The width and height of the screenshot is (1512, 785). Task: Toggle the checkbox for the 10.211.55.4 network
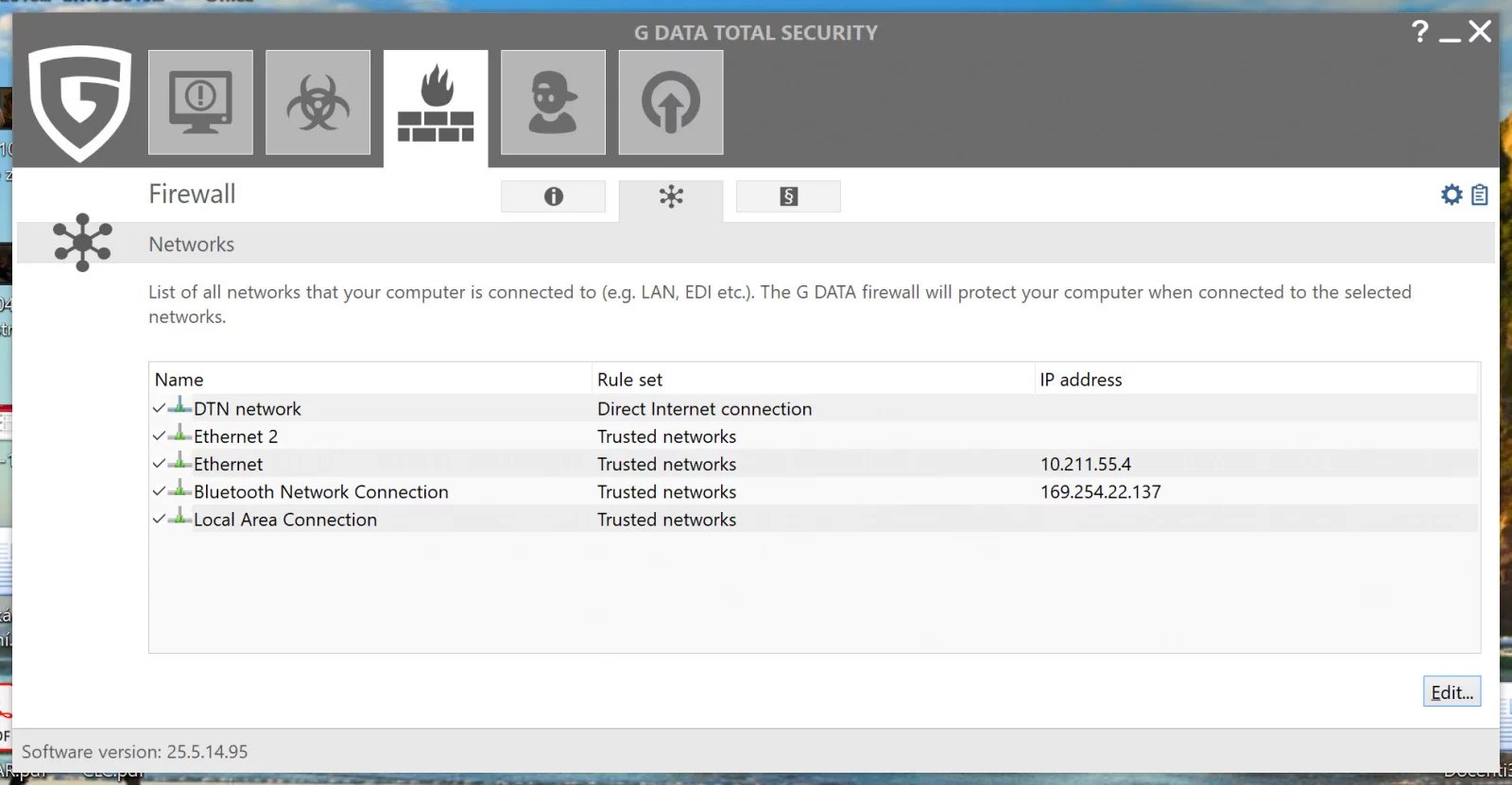point(159,464)
